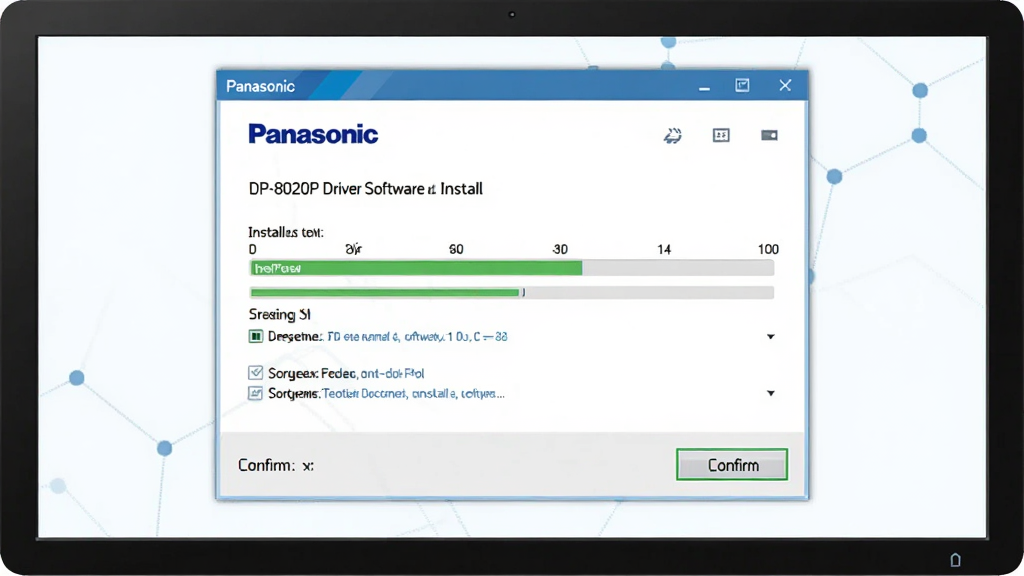
Task: Click the Teotien Docomet, anstalle link text
Action: pos(413,394)
